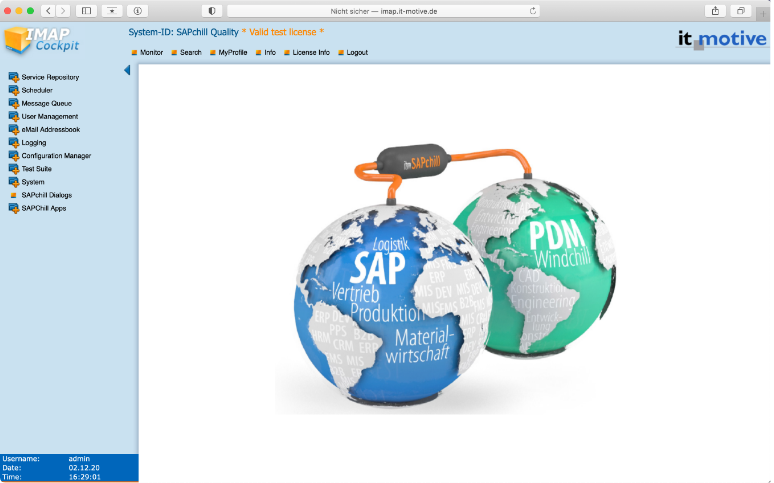The height and width of the screenshot is (483, 774).
Task: Open Test Suite in the sidebar
Action: 37,169
